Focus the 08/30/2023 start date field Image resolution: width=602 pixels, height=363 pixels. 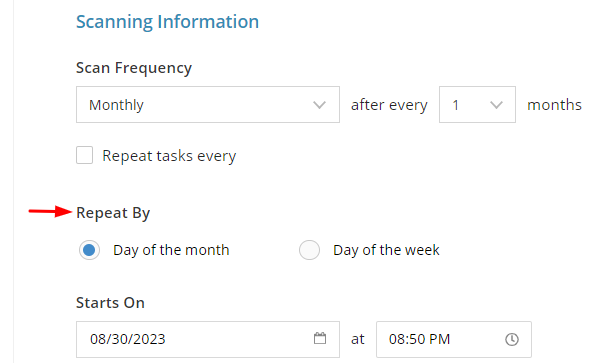[208, 340]
